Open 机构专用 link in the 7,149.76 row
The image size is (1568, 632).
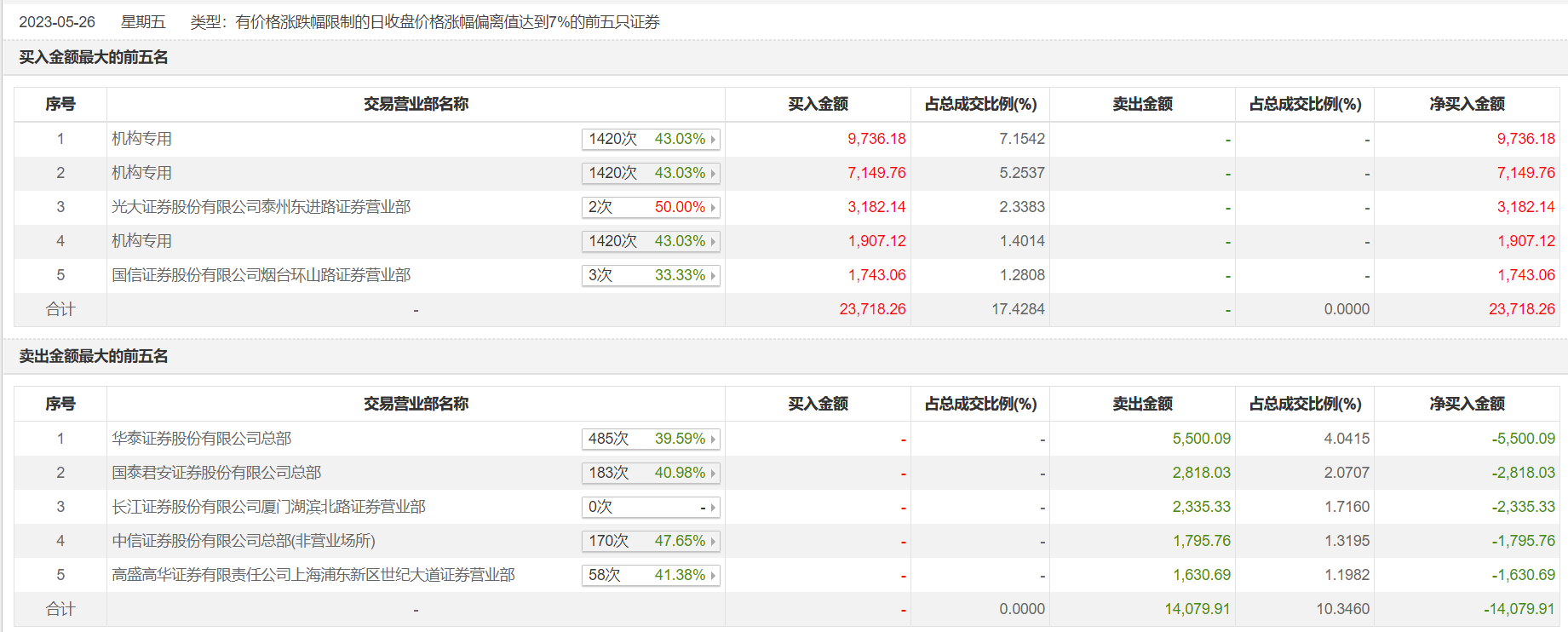pyautogui.click(x=141, y=173)
